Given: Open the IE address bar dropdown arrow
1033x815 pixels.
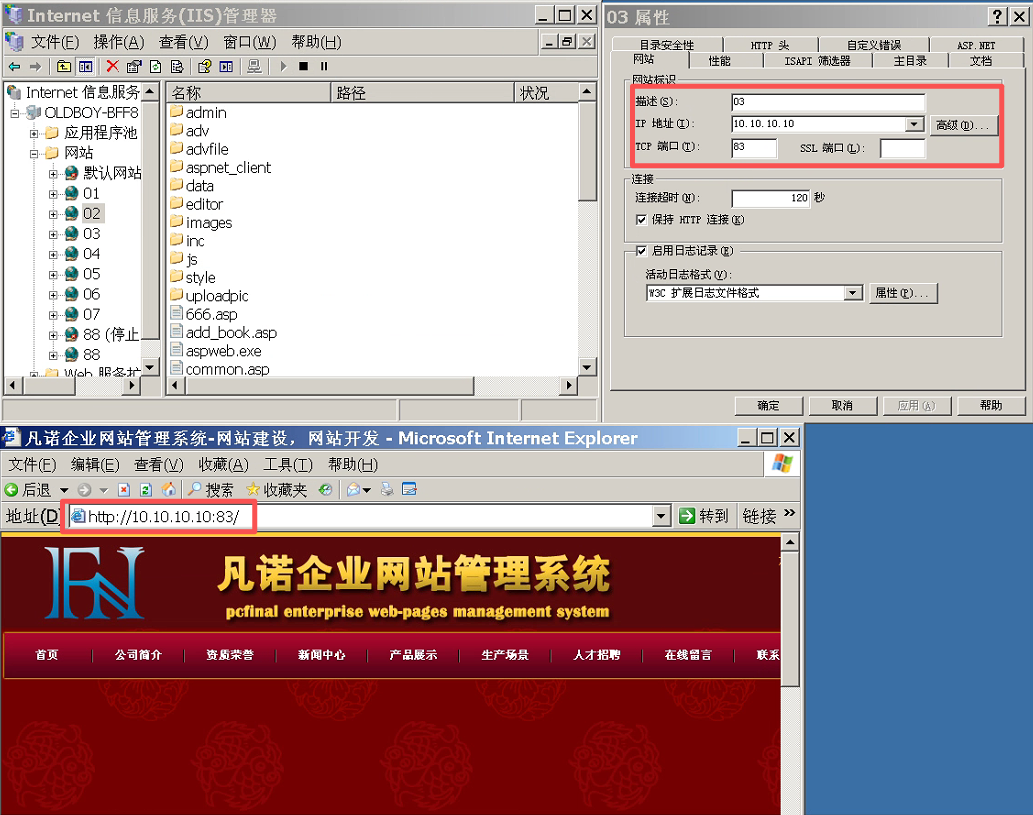Looking at the screenshot, I should 661,516.
